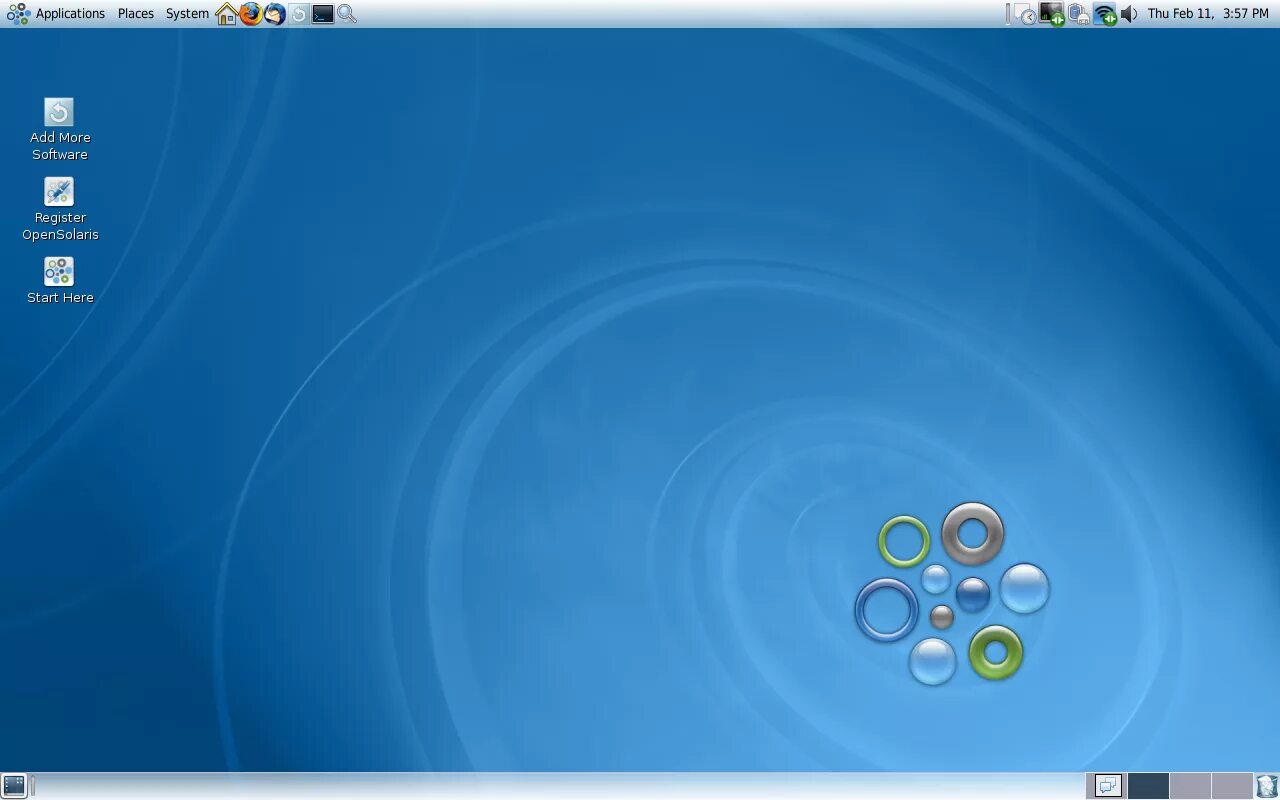Open the System menu
Image resolution: width=1280 pixels, height=800 pixels.
click(187, 14)
